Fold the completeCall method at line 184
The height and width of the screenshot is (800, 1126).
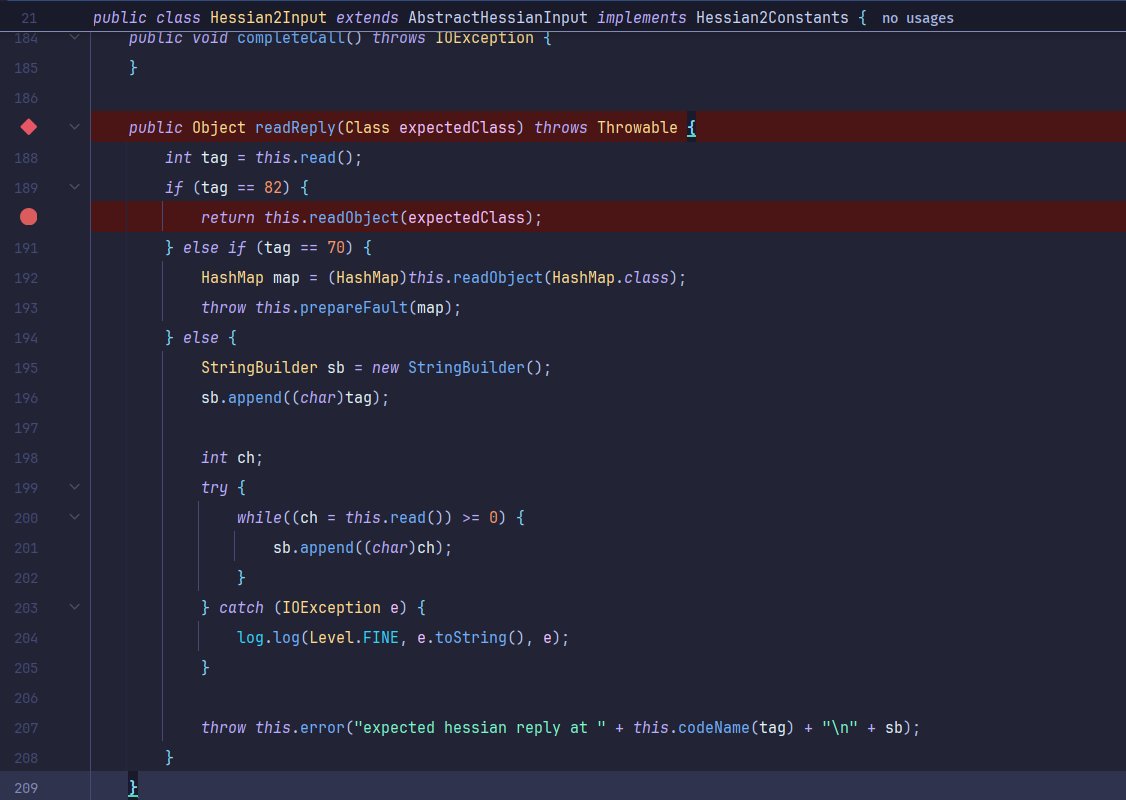74,37
